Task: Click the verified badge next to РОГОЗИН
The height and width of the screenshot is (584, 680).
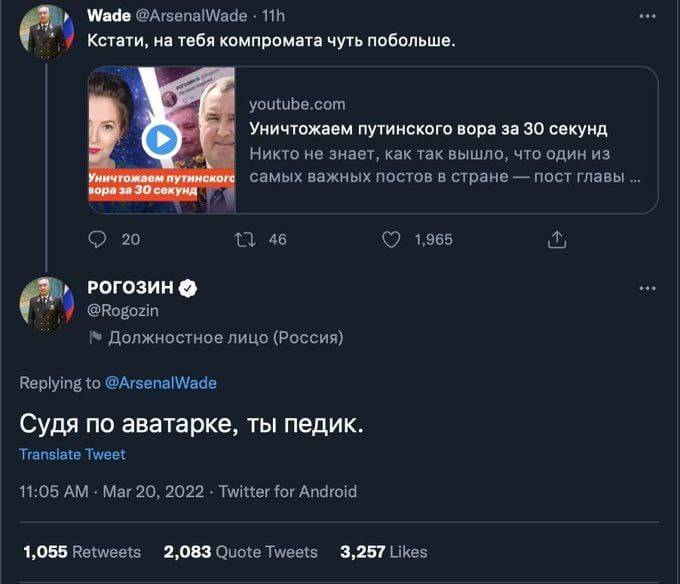Action: 188,288
